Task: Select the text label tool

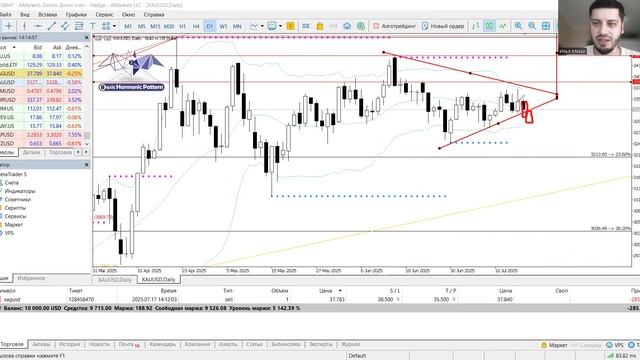Action: (x=92, y=26)
